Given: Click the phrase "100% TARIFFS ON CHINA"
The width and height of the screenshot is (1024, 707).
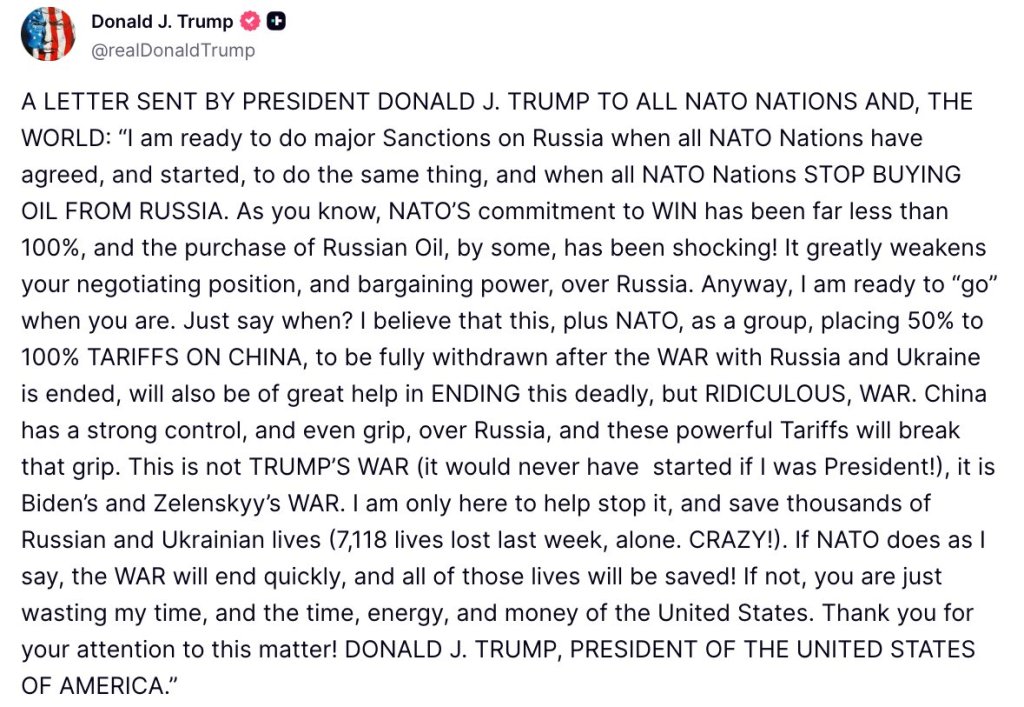Looking at the screenshot, I should (x=162, y=358).
